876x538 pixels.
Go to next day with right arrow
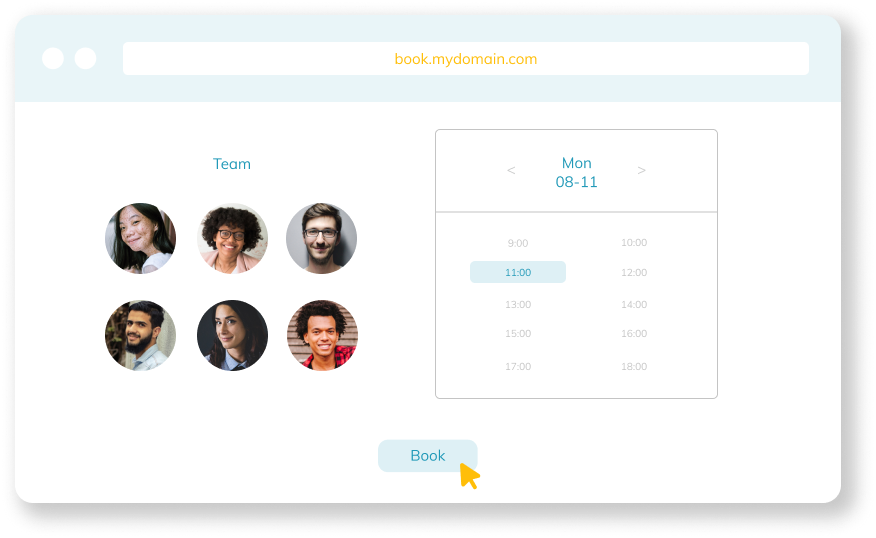tap(641, 170)
